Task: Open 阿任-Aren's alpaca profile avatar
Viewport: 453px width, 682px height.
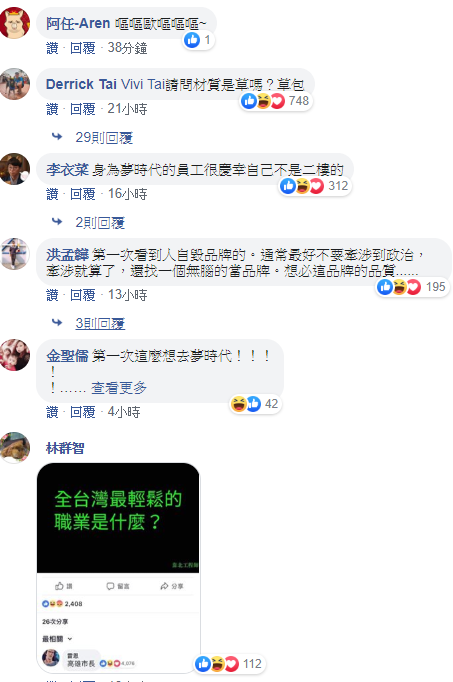Action: click(15, 23)
